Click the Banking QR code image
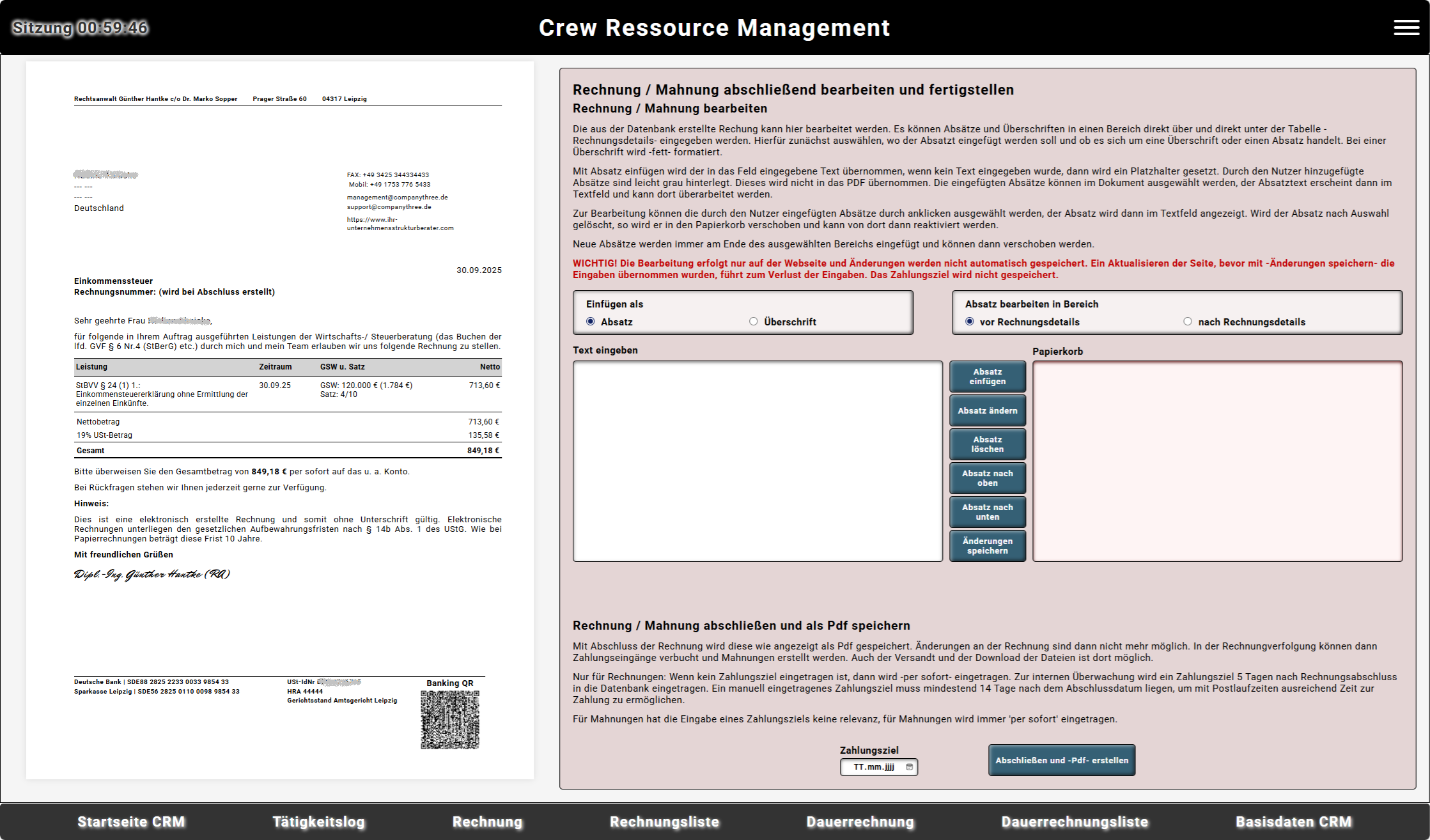The height and width of the screenshot is (840, 1430). click(x=449, y=719)
